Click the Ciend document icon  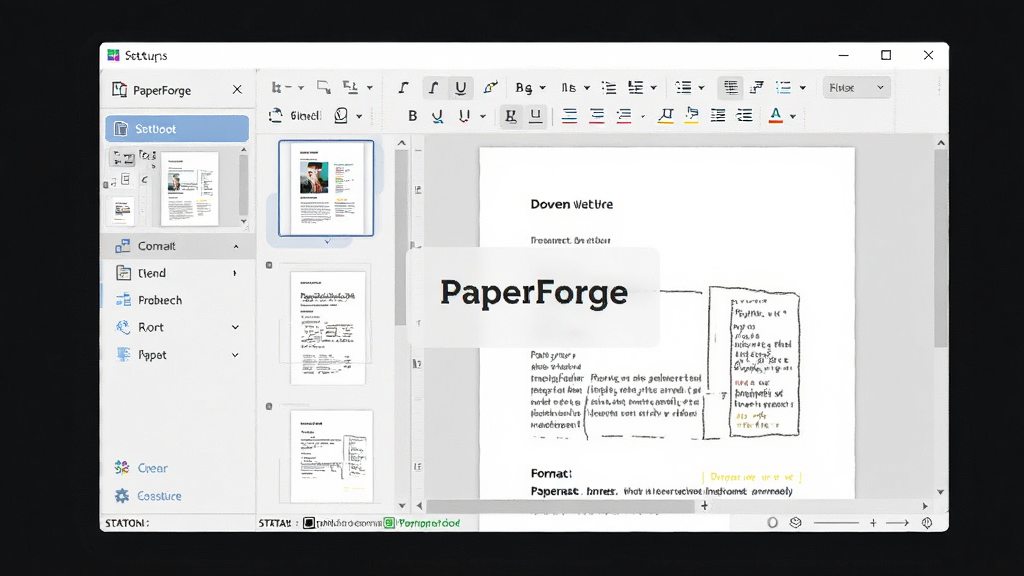(x=123, y=273)
